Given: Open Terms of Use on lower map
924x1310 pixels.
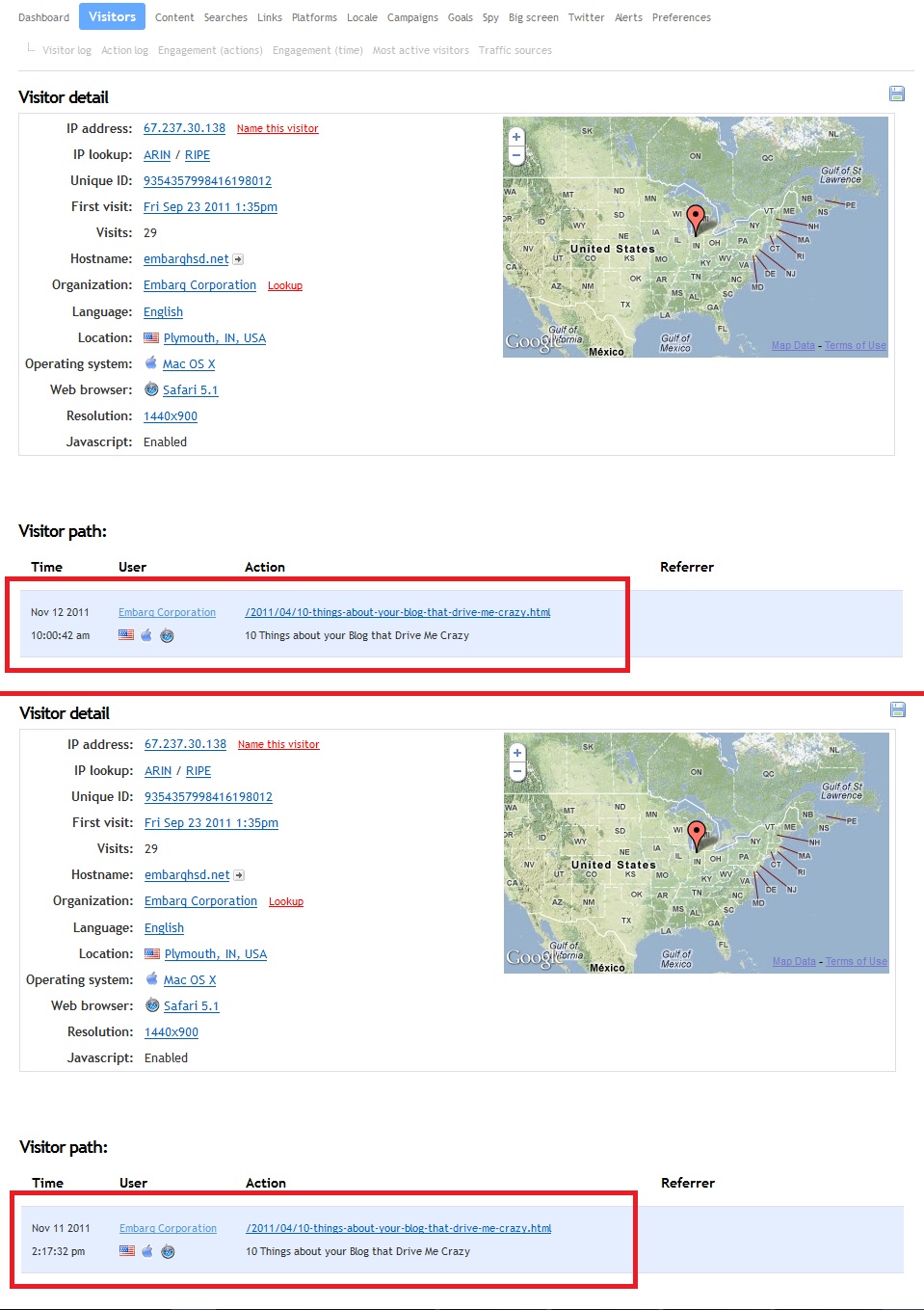Looking at the screenshot, I should (x=857, y=961).
